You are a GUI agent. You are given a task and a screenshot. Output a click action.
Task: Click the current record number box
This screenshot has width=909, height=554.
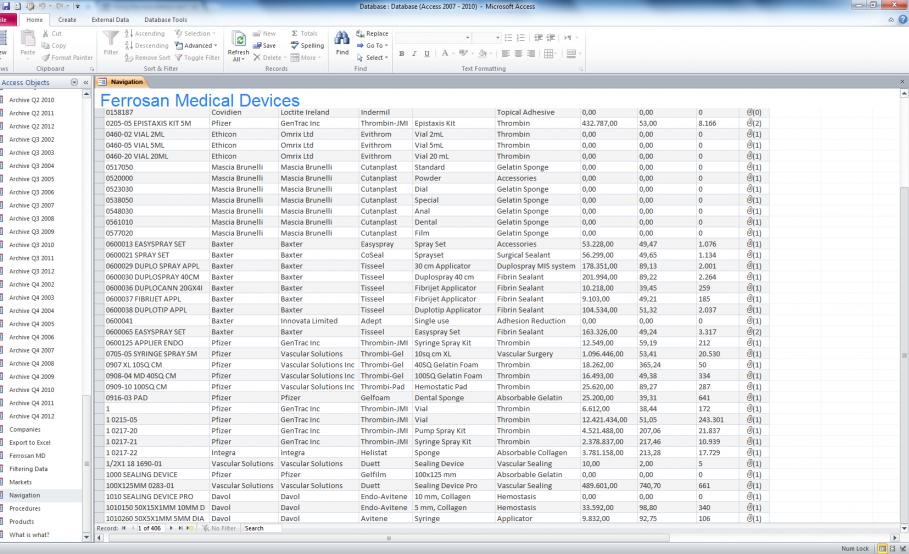(150, 529)
